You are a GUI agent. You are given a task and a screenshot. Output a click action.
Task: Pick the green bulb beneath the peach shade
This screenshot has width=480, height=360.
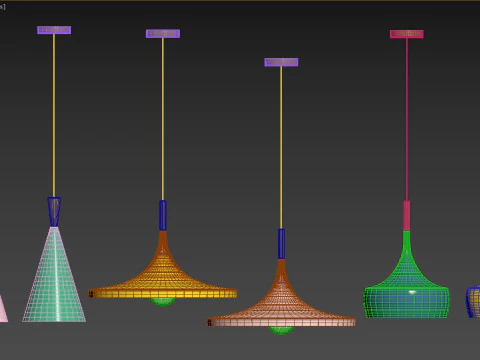[x=281, y=330]
